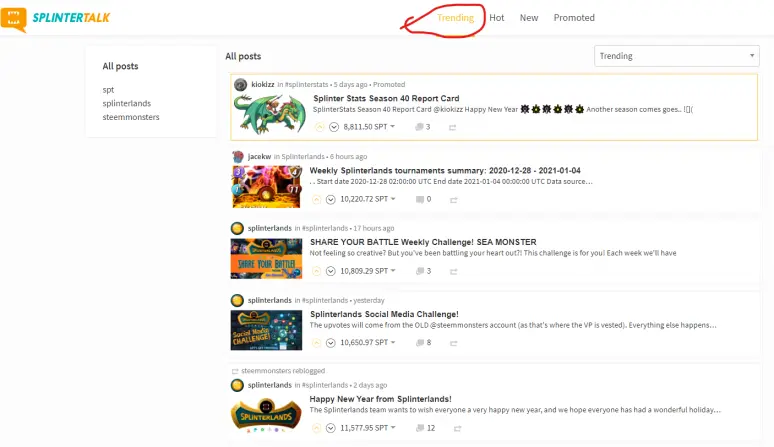Open comments on SHARE YOUR BATTLE post
774x447 pixels.
[x=424, y=271]
